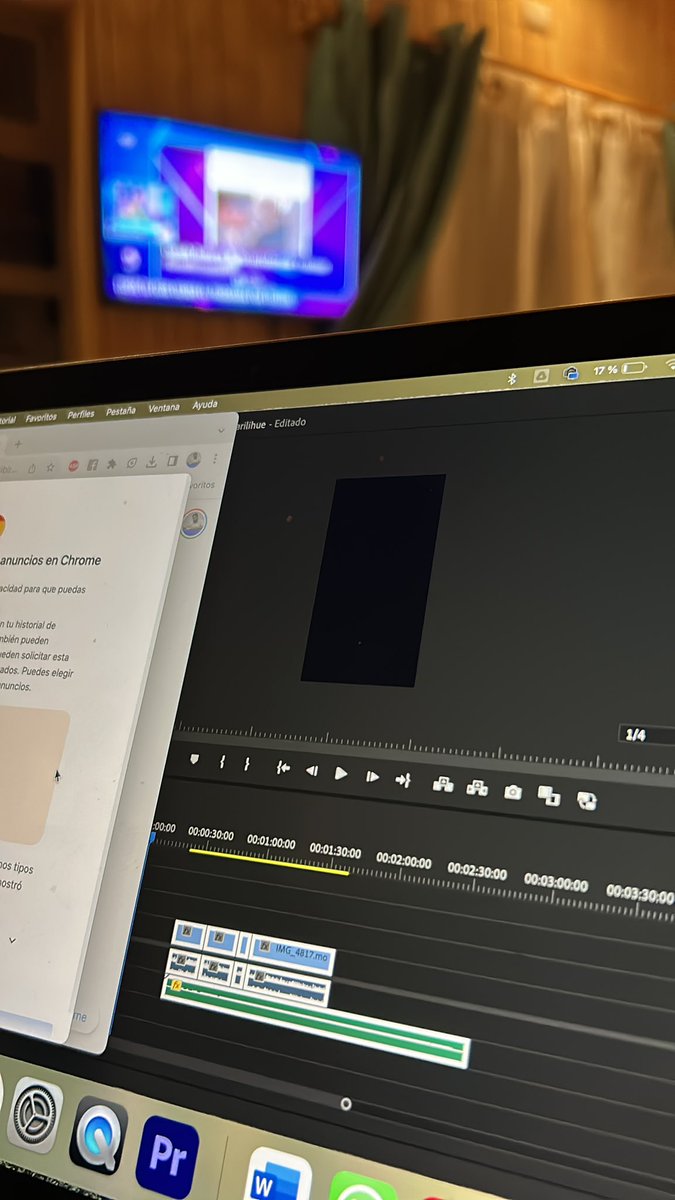
Task: Click the Google Drive menu bar icon
Action: coord(541,375)
